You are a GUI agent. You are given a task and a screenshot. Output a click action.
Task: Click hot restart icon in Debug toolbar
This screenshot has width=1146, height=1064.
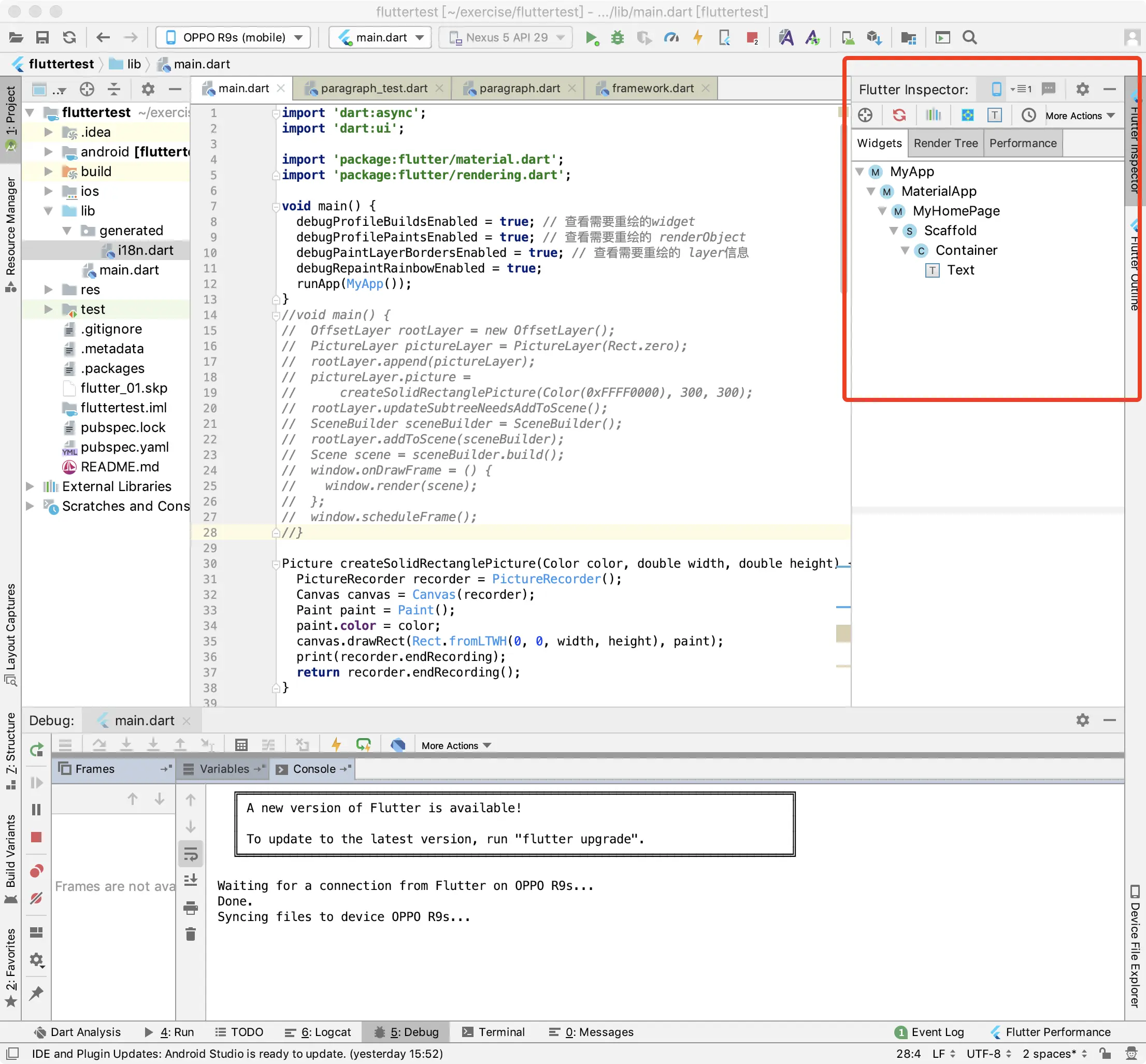[x=363, y=745]
